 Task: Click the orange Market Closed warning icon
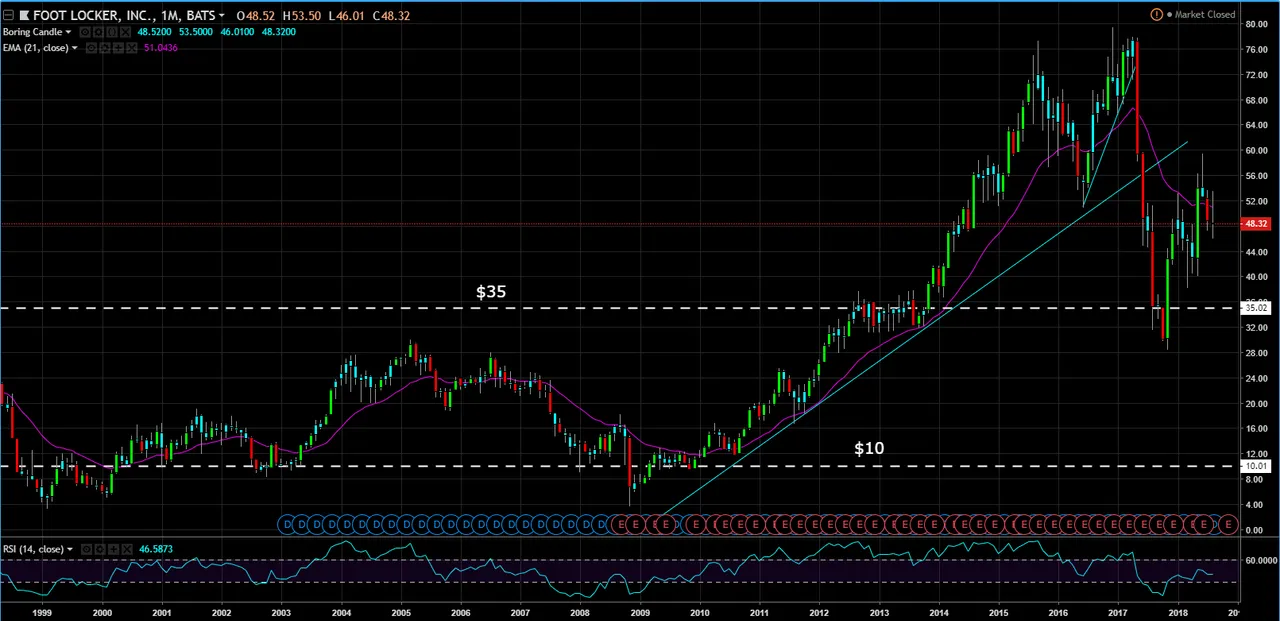(x=1157, y=15)
